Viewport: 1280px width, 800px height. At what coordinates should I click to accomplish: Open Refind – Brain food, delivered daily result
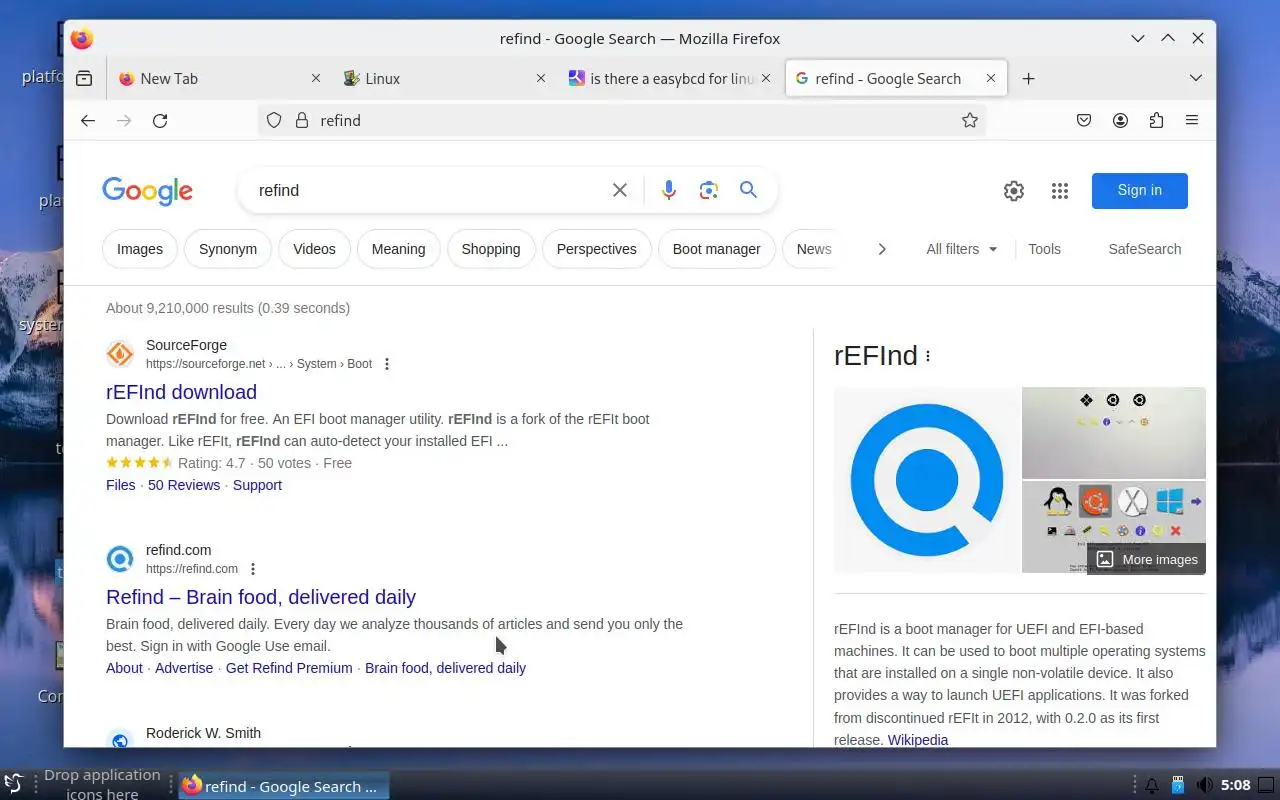point(261,597)
